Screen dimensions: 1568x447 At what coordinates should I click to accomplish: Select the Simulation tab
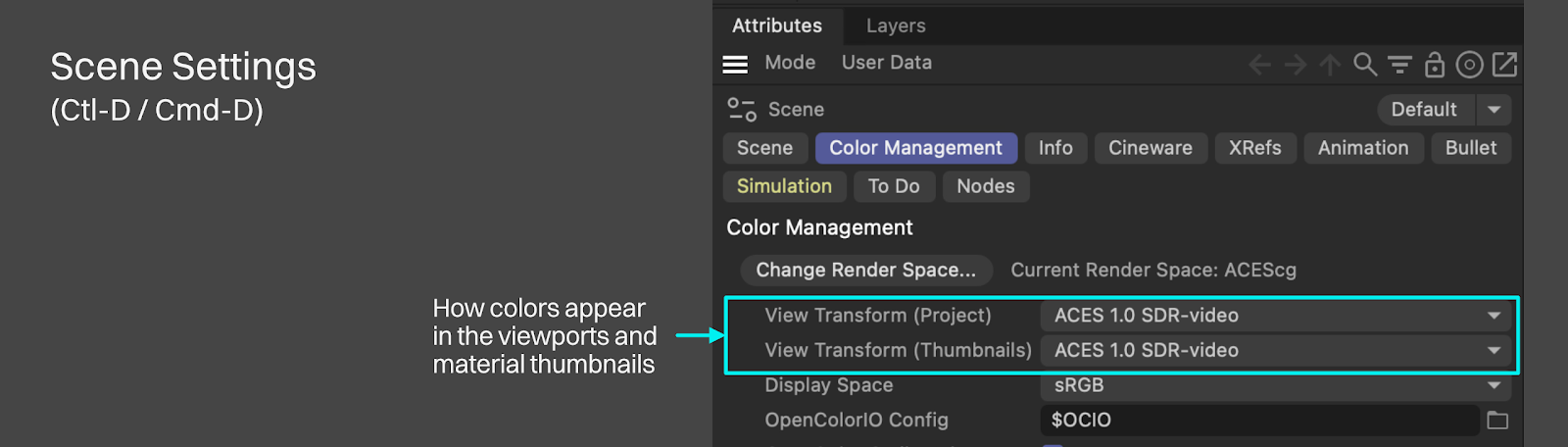pyautogui.click(x=784, y=186)
